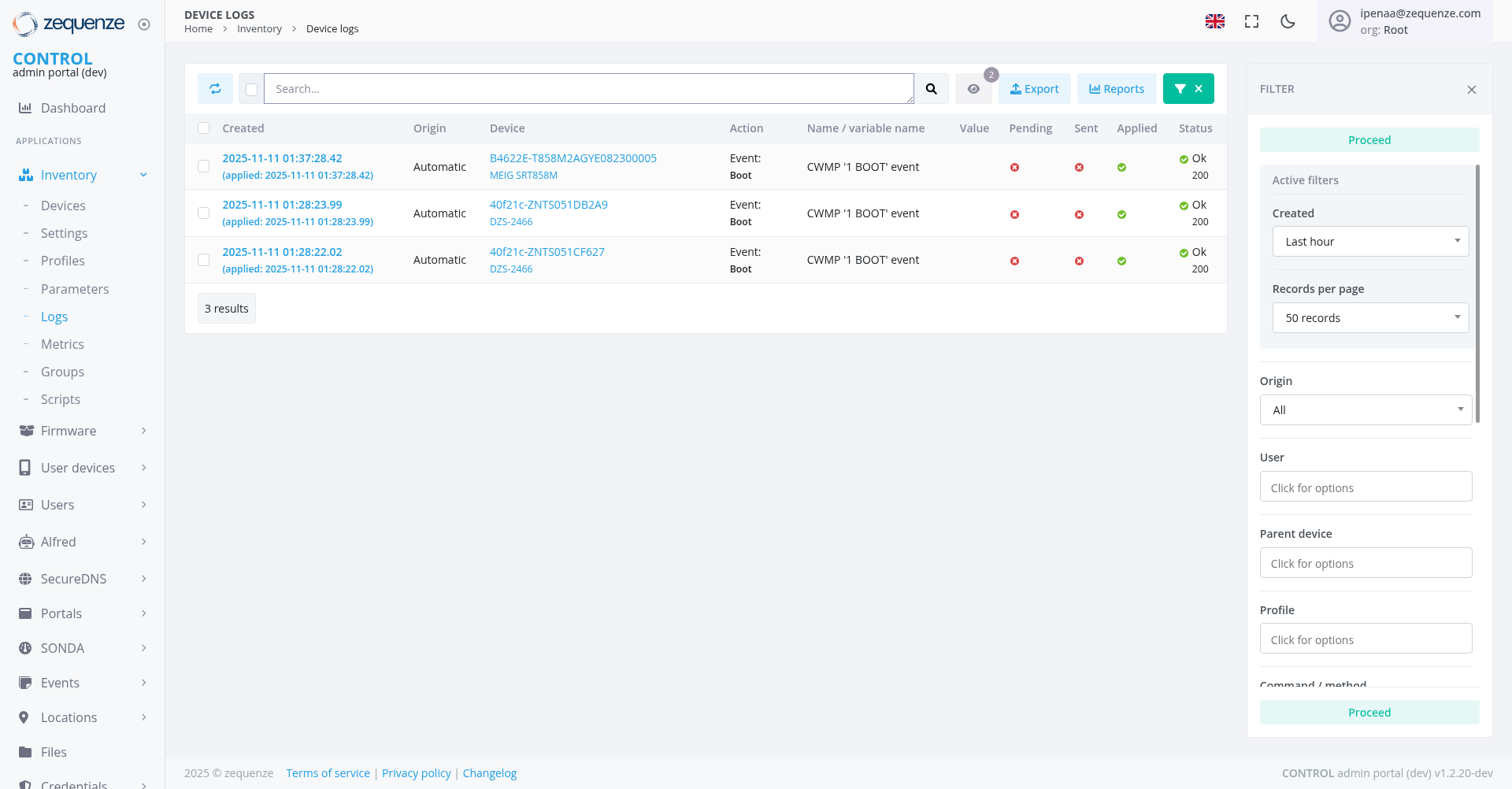Open the '50 records' per page dropdown

click(1370, 318)
